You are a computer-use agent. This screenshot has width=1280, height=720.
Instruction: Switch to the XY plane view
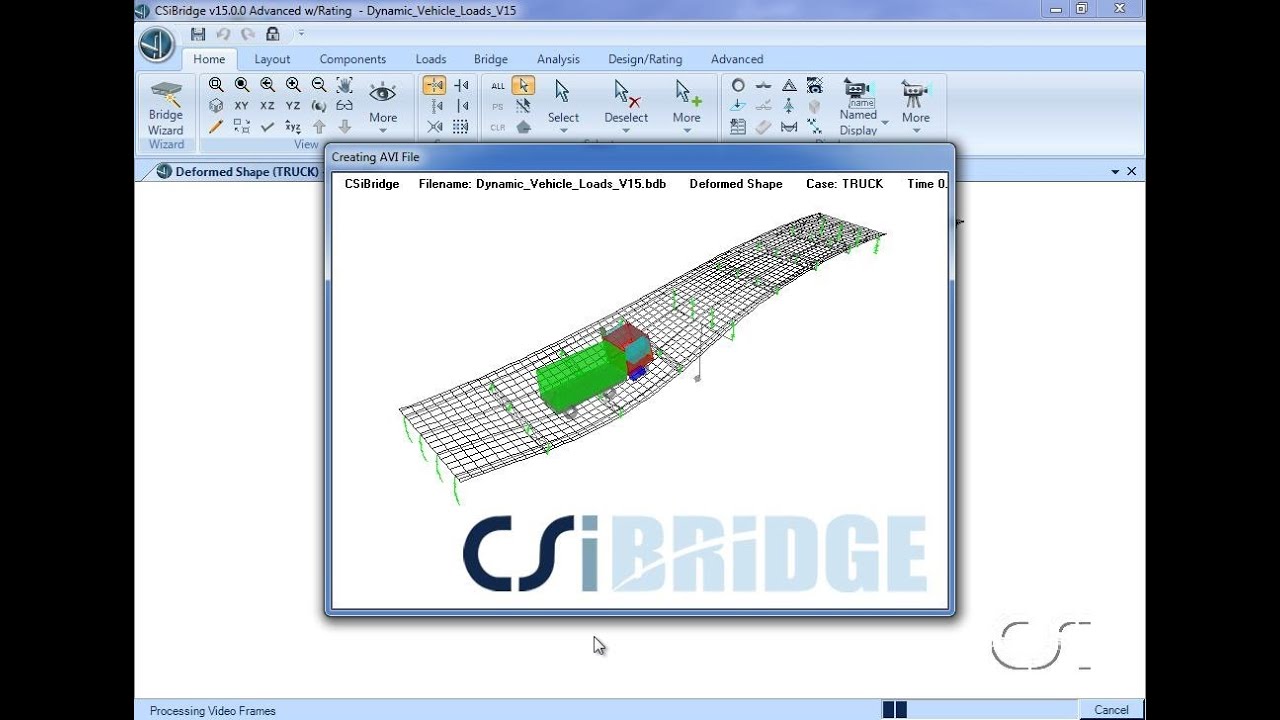coord(242,106)
